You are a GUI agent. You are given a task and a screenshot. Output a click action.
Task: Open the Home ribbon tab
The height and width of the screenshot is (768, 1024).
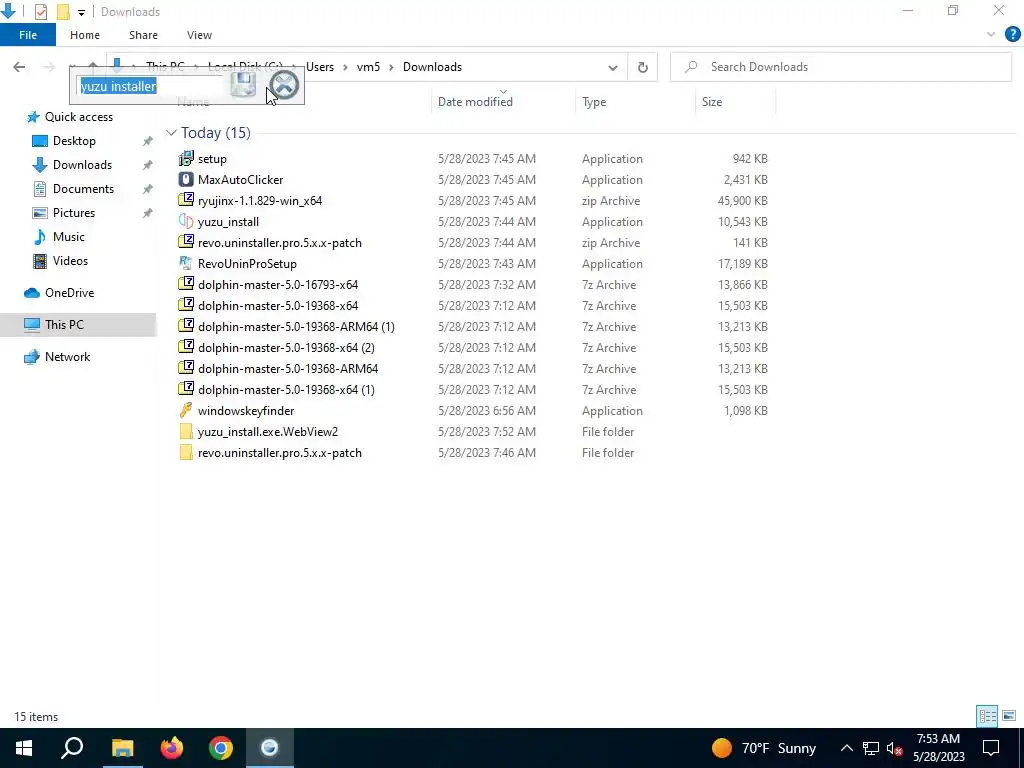click(x=85, y=35)
